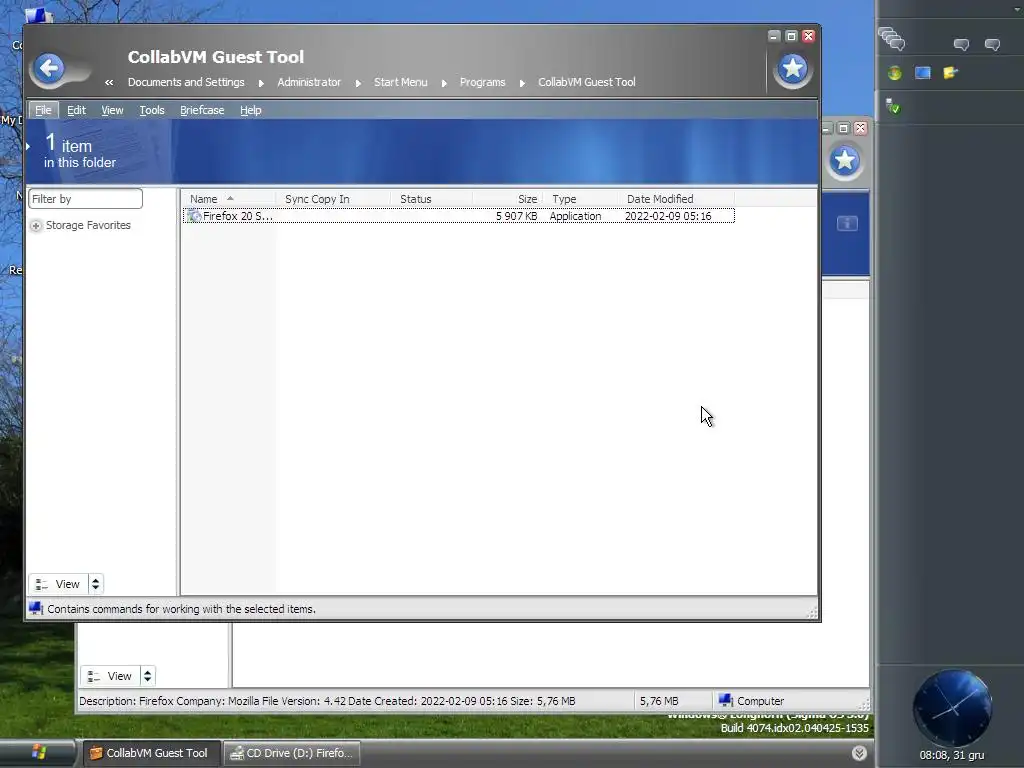Click the Windows flag Start button
The image size is (1024, 768).
(x=39, y=752)
